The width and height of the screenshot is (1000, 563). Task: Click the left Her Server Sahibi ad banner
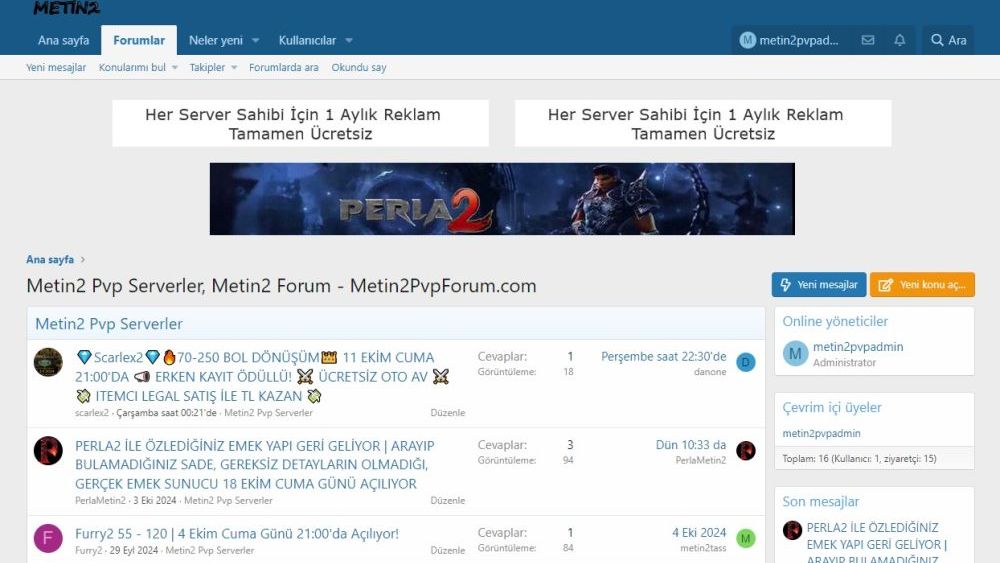[x=300, y=124]
